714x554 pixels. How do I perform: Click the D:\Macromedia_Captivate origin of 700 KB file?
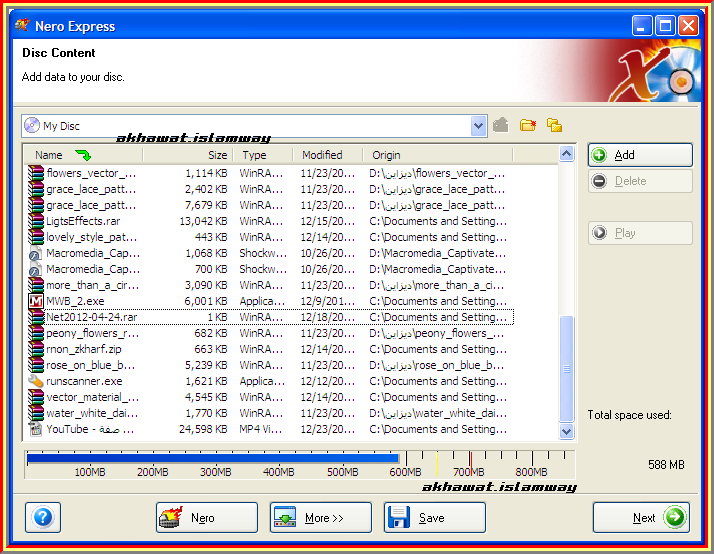(437, 269)
